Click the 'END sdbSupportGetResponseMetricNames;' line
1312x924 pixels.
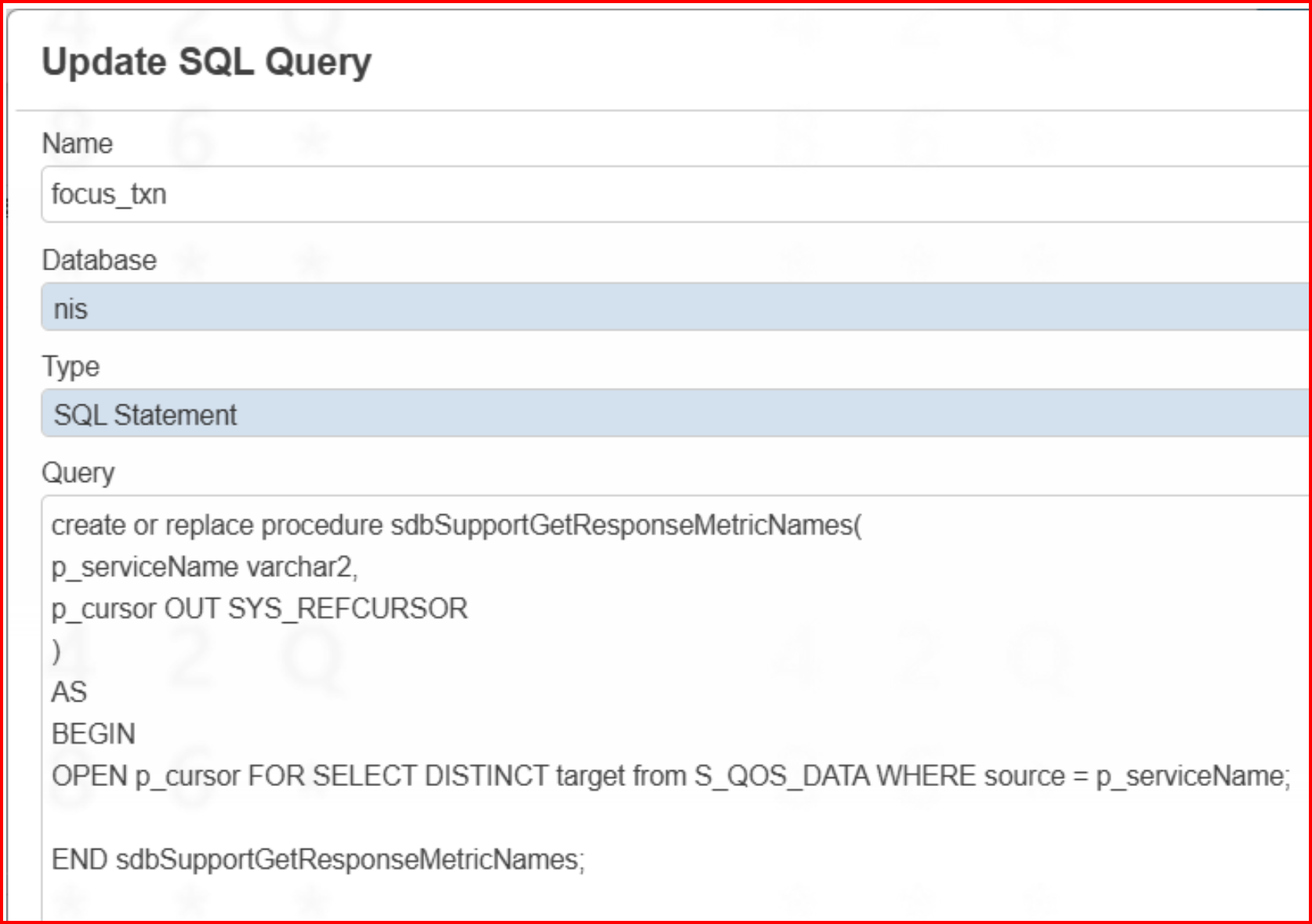click(x=318, y=860)
